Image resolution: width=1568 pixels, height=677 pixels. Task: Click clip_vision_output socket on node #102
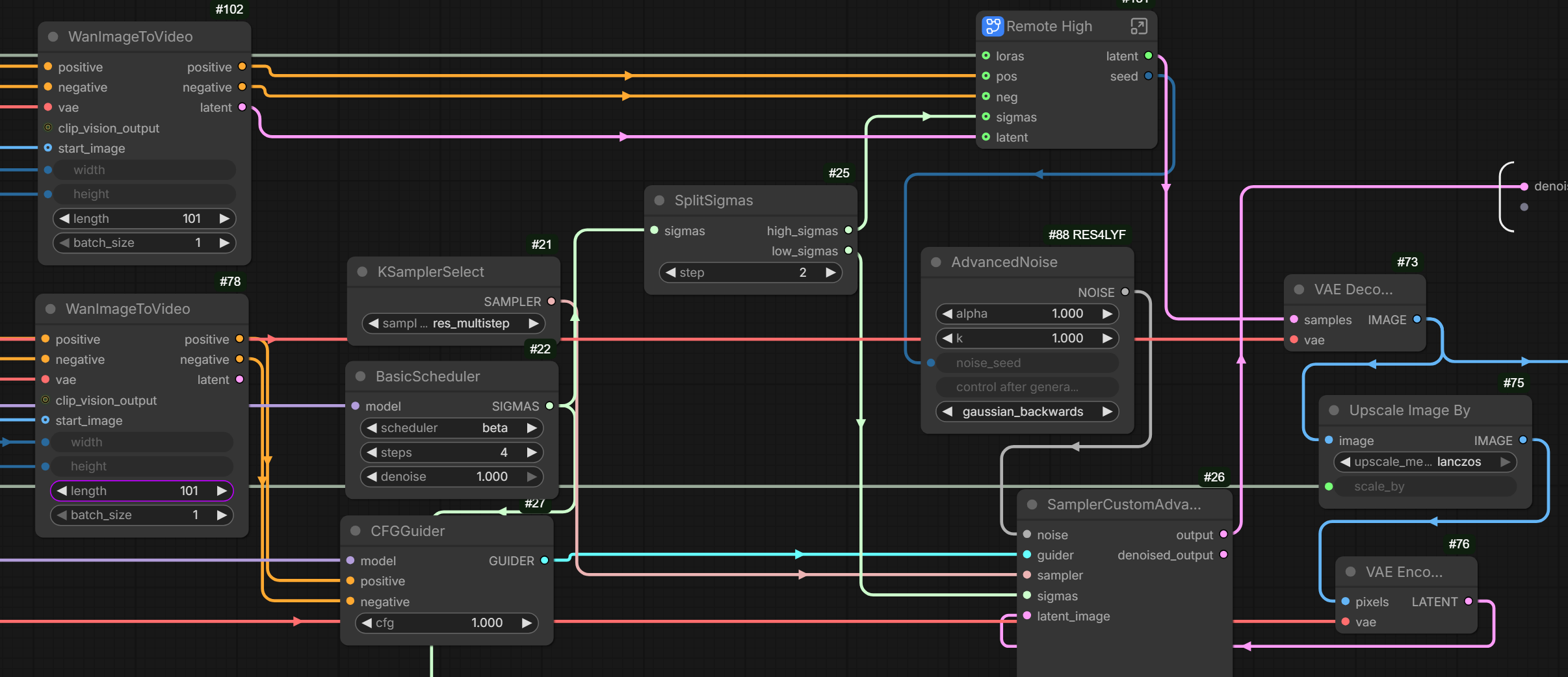(48, 128)
